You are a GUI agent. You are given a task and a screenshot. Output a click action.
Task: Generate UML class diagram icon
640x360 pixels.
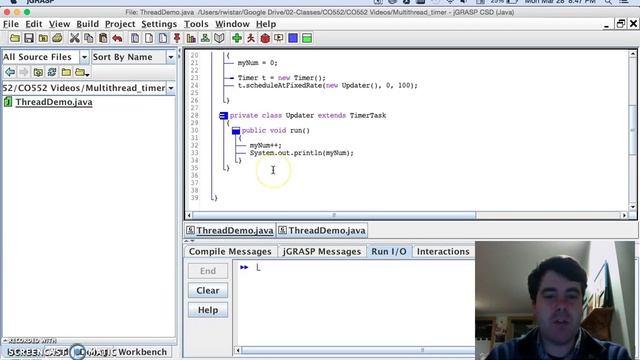point(205,38)
